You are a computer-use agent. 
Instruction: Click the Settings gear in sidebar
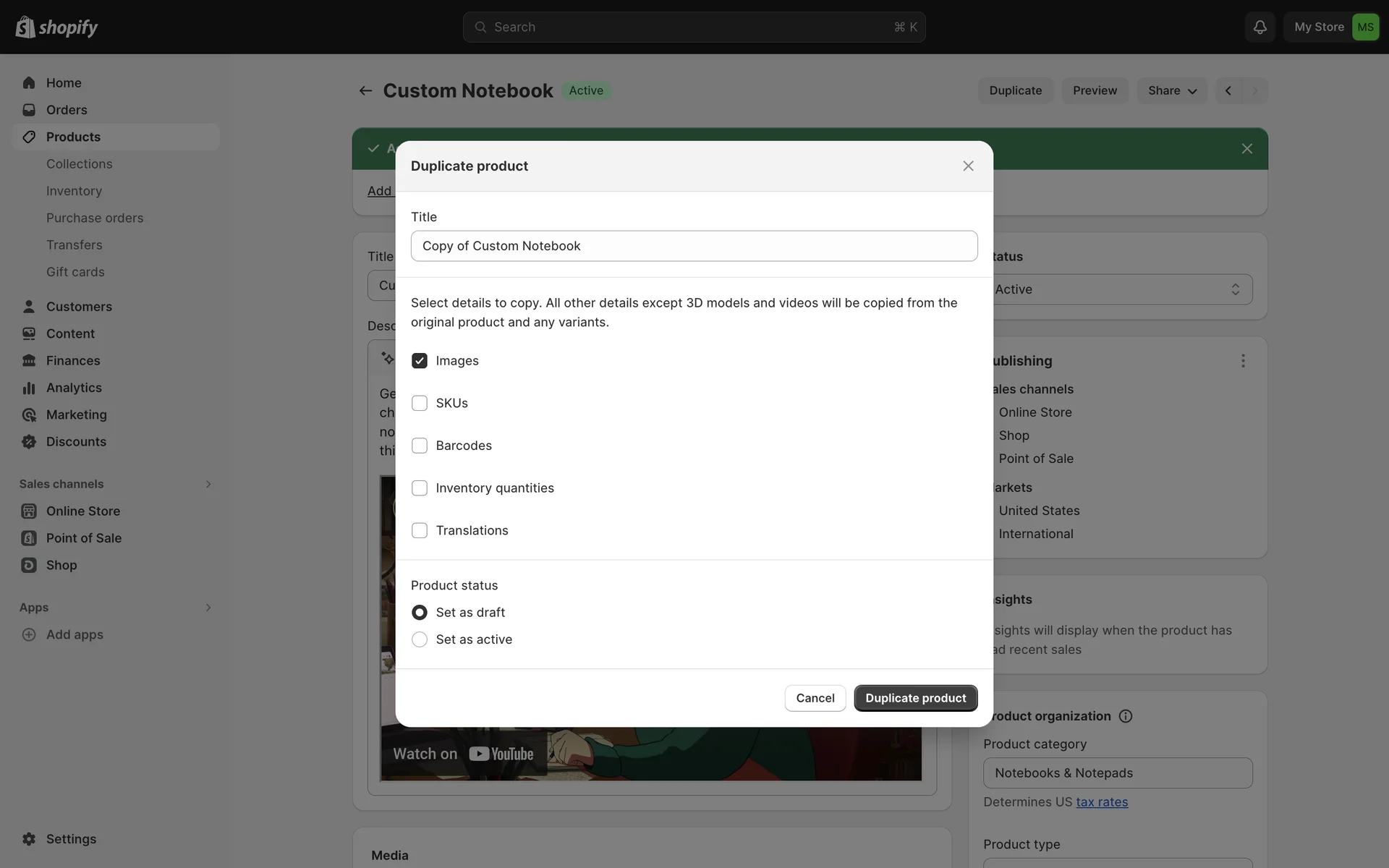[29, 839]
